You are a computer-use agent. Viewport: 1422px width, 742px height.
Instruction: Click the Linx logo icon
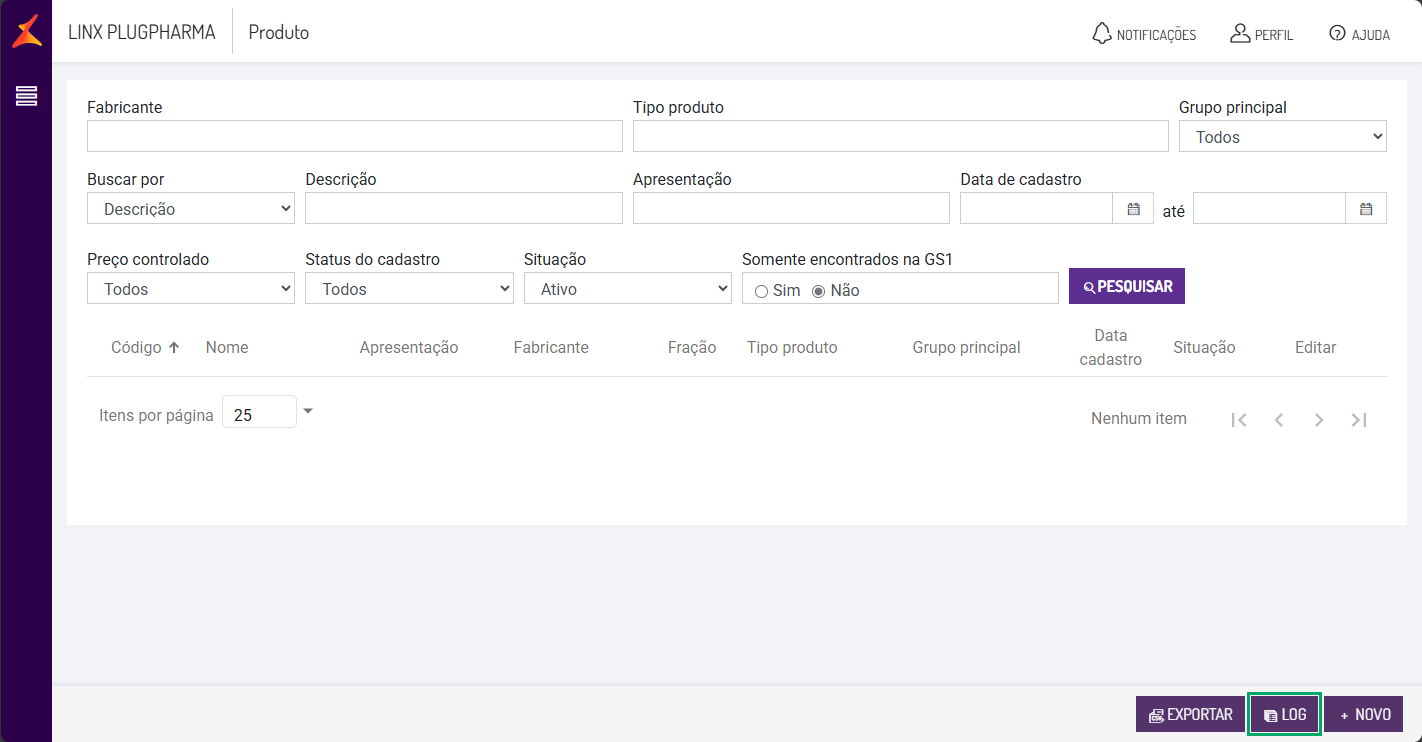pyautogui.click(x=27, y=31)
